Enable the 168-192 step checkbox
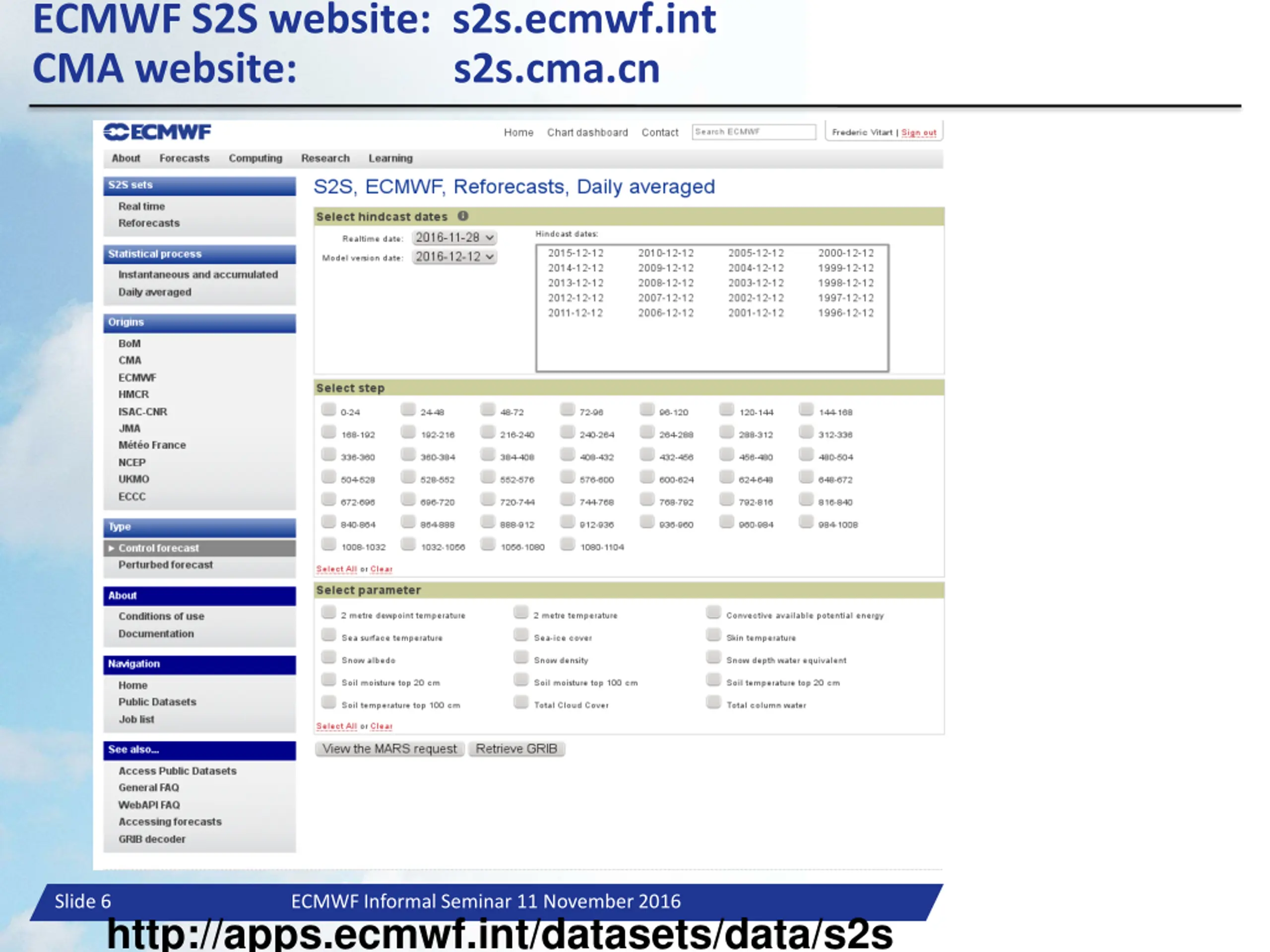1270x952 pixels. (328, 432)
